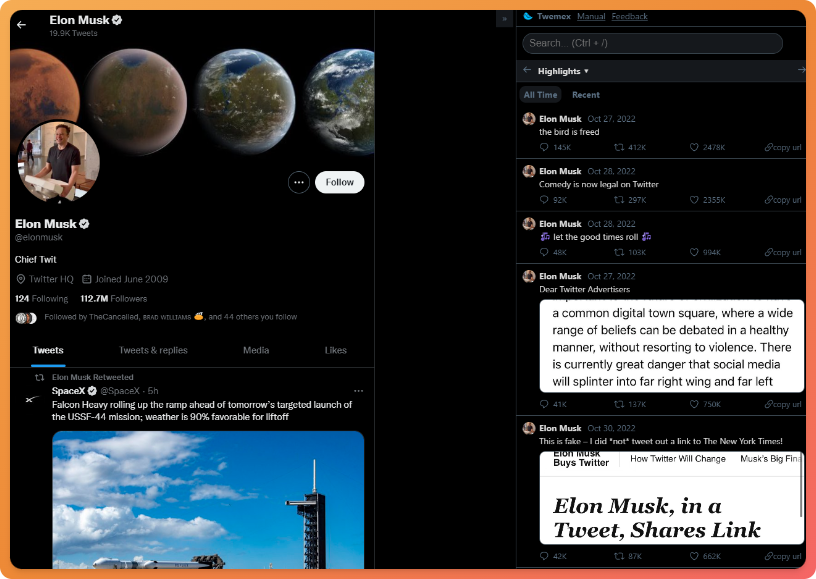Click 'Elon Musk Retweeted' label above SpaceX tweet
This screenshot has height=579, width=816.
pyautogui.click(x=93, y=377)
